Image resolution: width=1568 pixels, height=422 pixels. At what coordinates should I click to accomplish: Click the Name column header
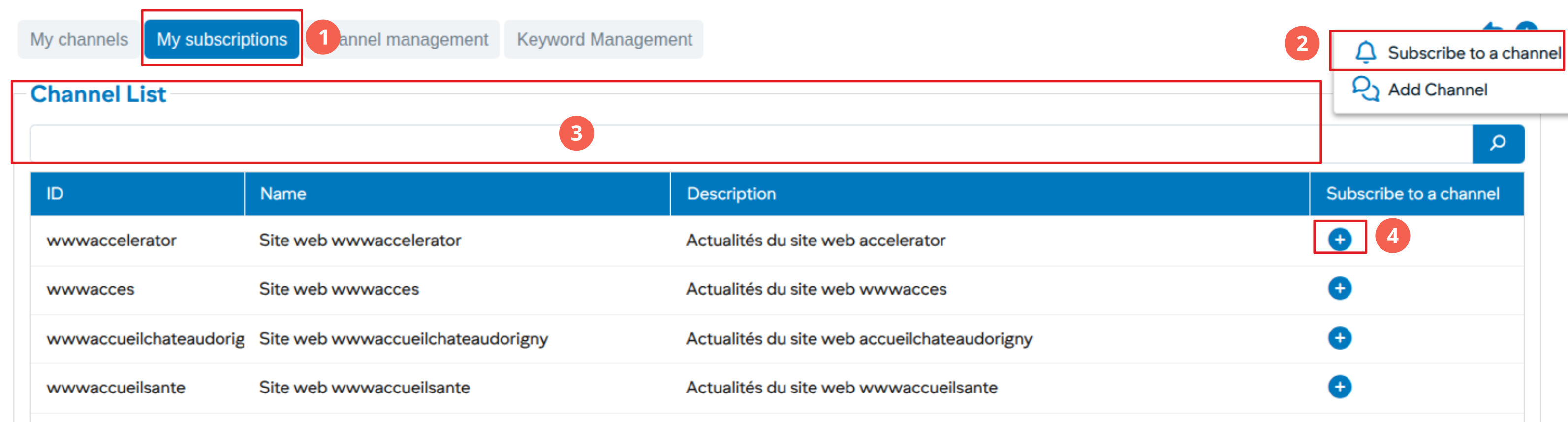[x=283, y=194]
